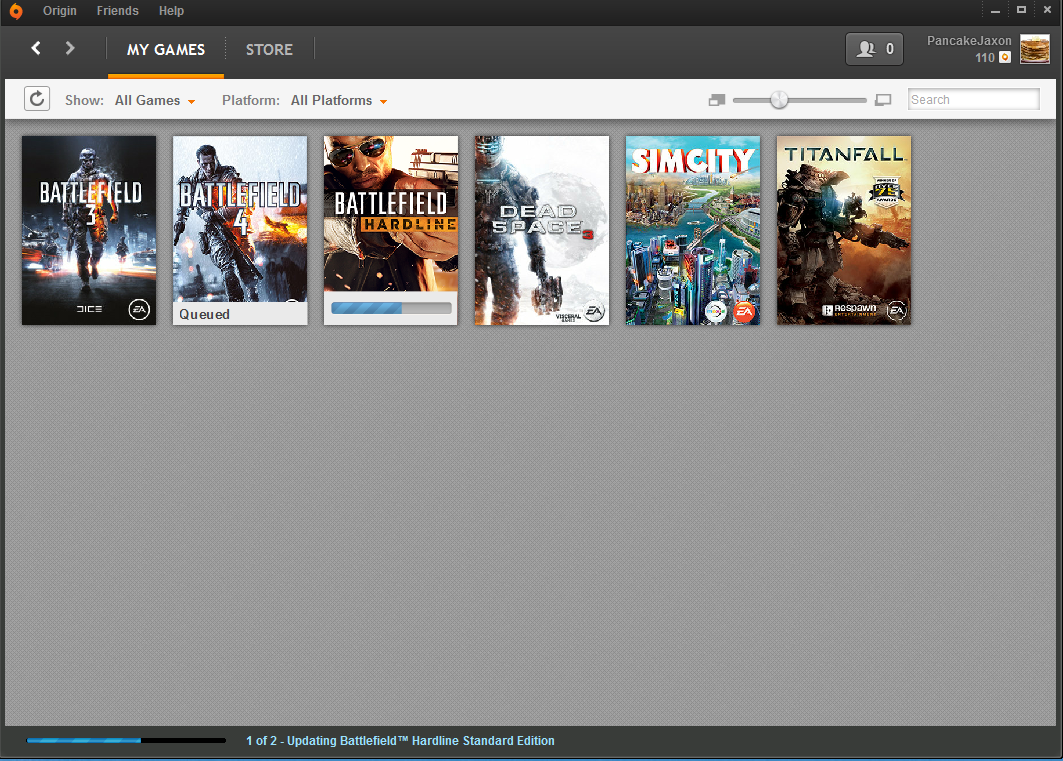
Task: Click the PancakeJaxon username
Action: point(969,41)
